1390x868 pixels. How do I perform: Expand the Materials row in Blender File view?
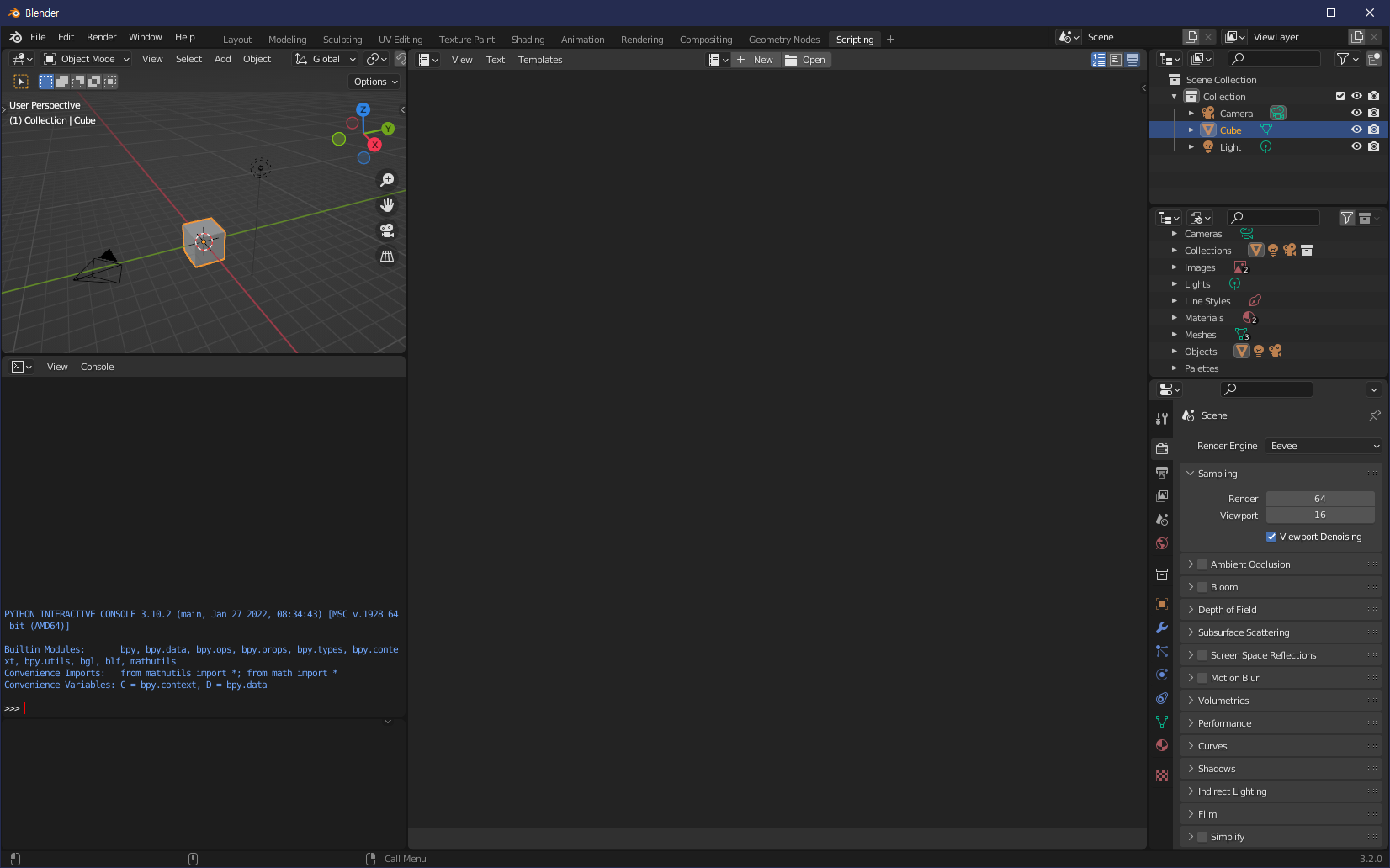pos(1175,318)
